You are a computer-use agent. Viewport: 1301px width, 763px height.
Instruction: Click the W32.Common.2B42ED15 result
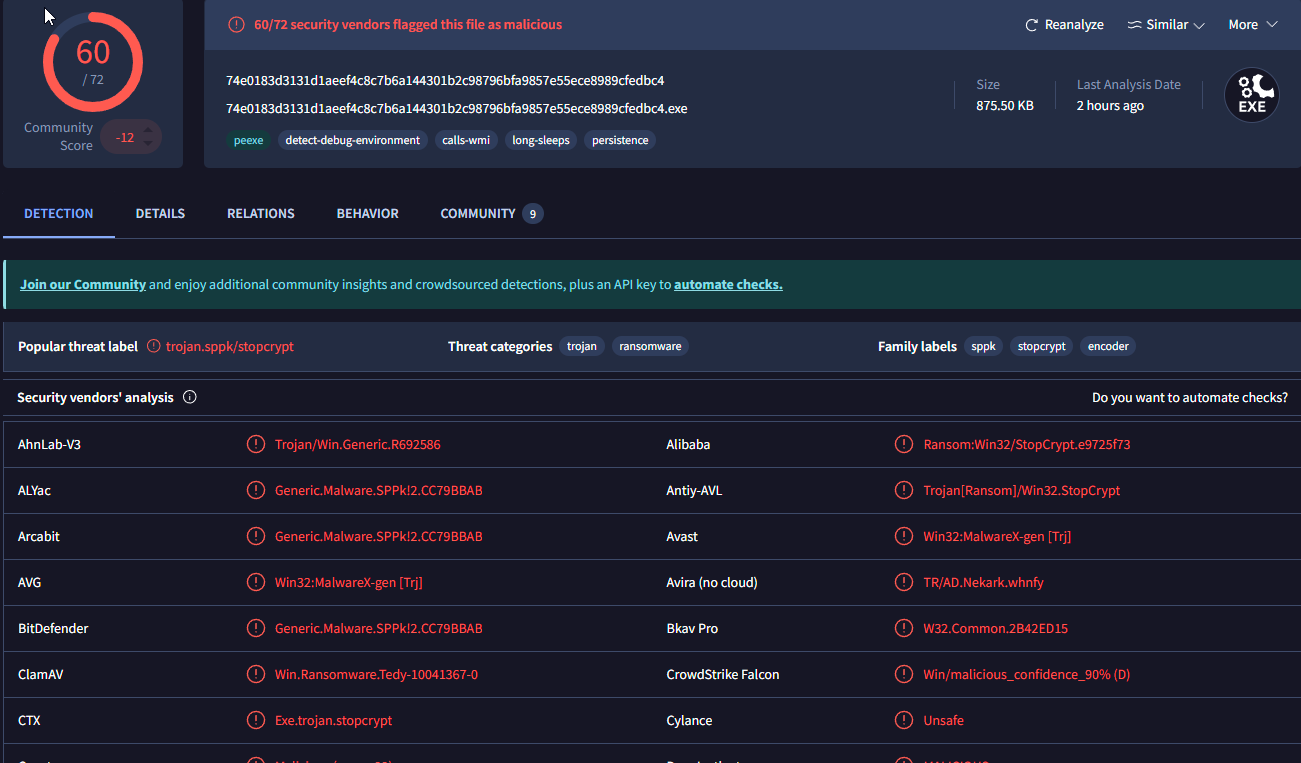point(996,628)
